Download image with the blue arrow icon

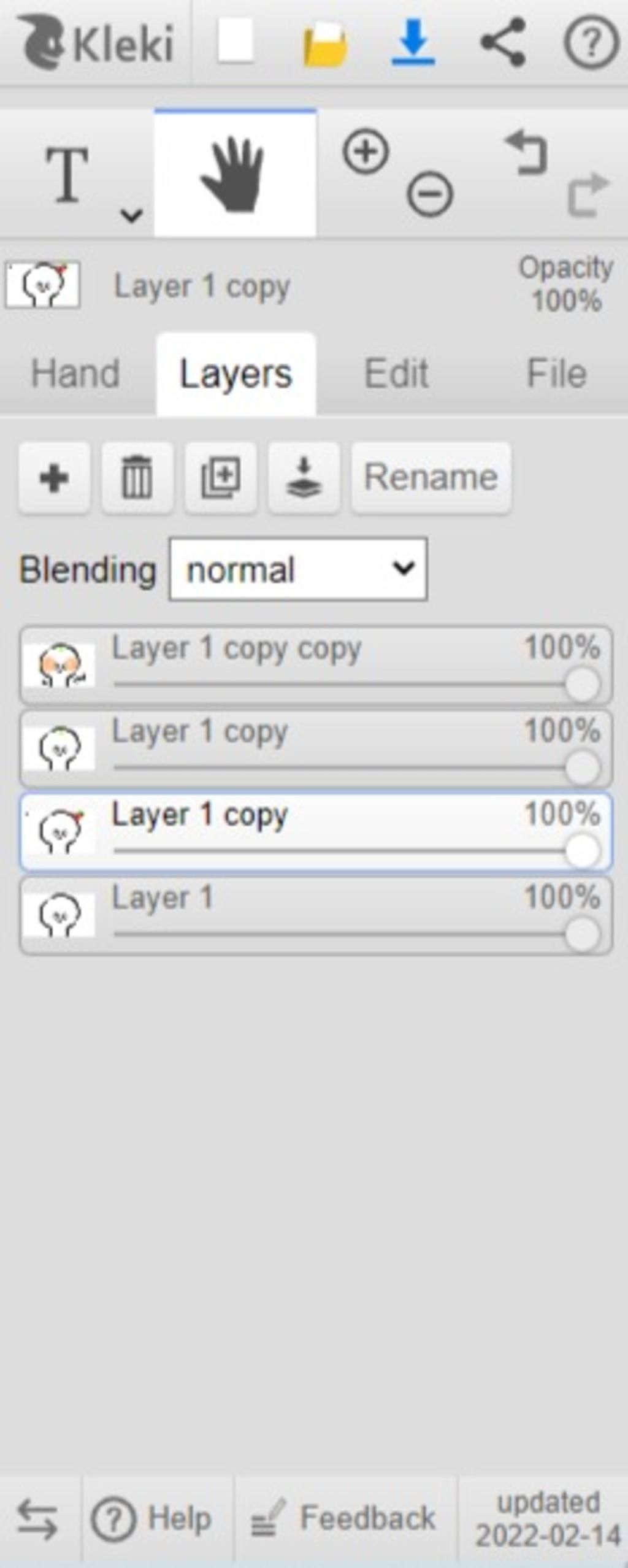[x=413, y=42]
